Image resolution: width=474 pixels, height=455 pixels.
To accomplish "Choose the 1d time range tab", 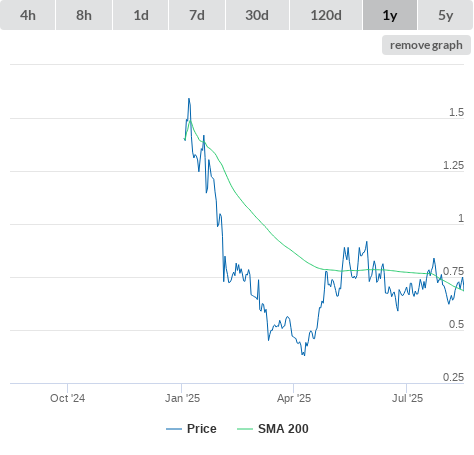I will coord(141,15).
